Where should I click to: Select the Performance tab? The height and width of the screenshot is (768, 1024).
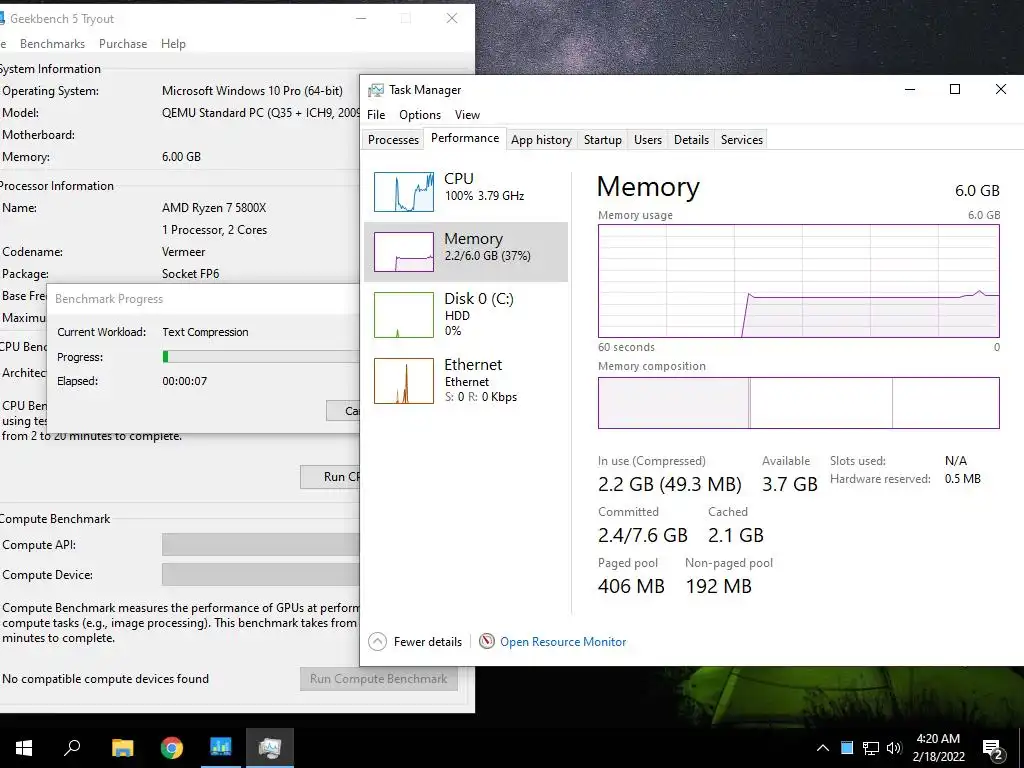(465, 138)
